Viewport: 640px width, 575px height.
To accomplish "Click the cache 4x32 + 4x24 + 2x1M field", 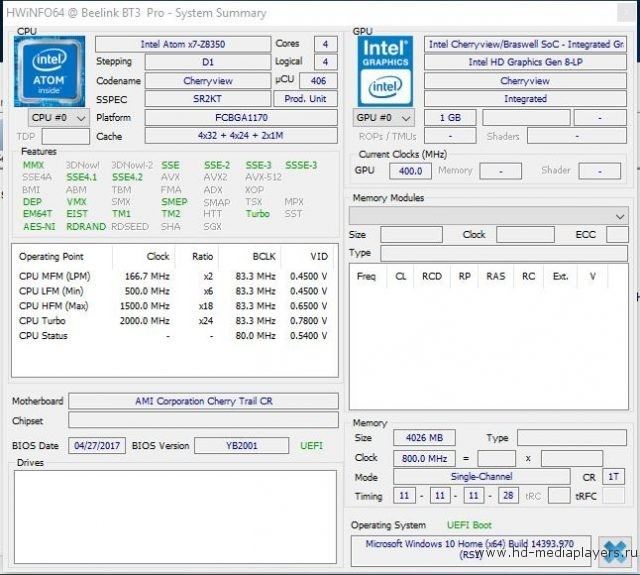I will (x=241, y=135).
